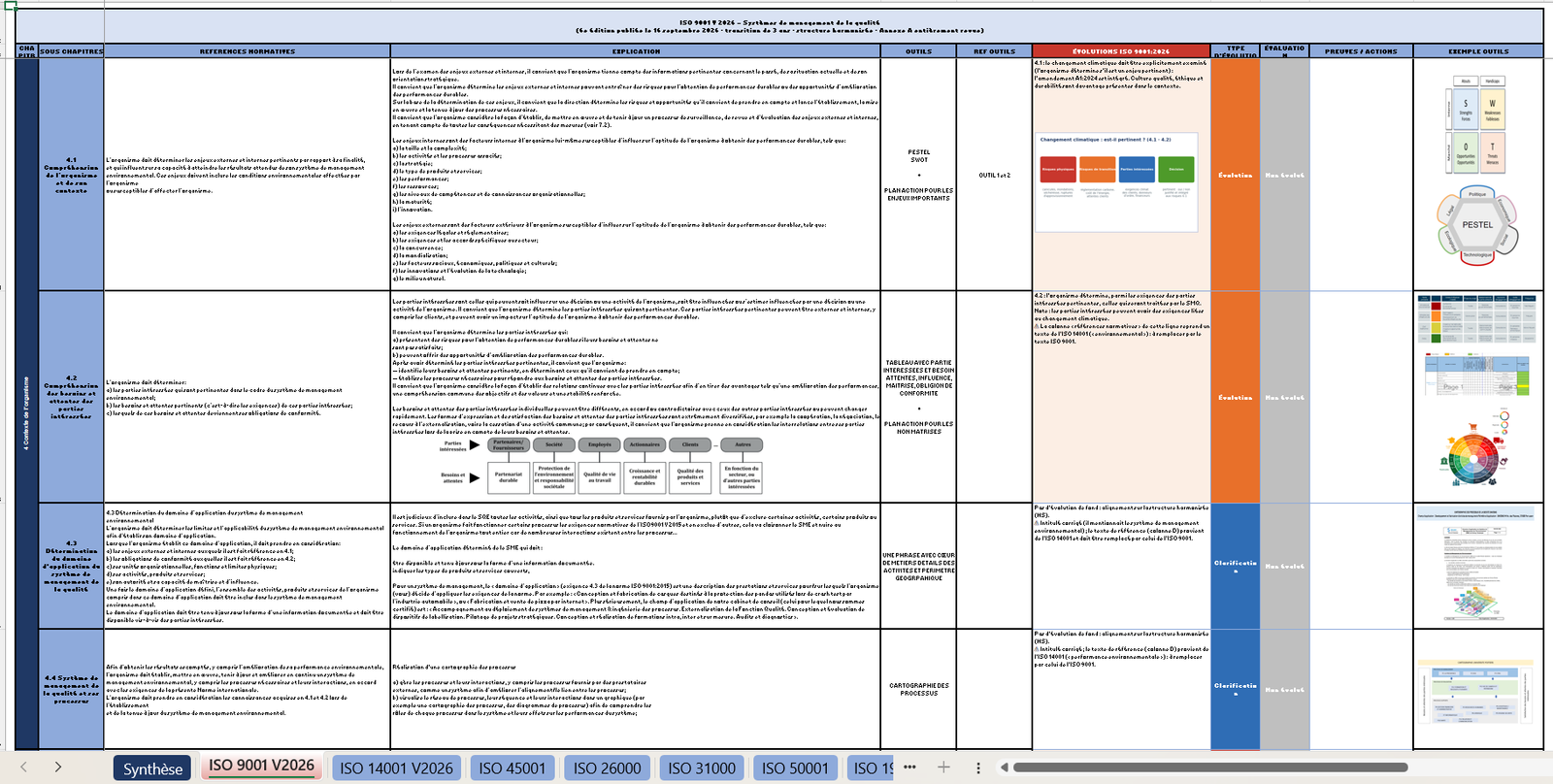
Task: Open the ISO 26000 sheet tab
Action: pyautogui.click(x=608, y=768)
